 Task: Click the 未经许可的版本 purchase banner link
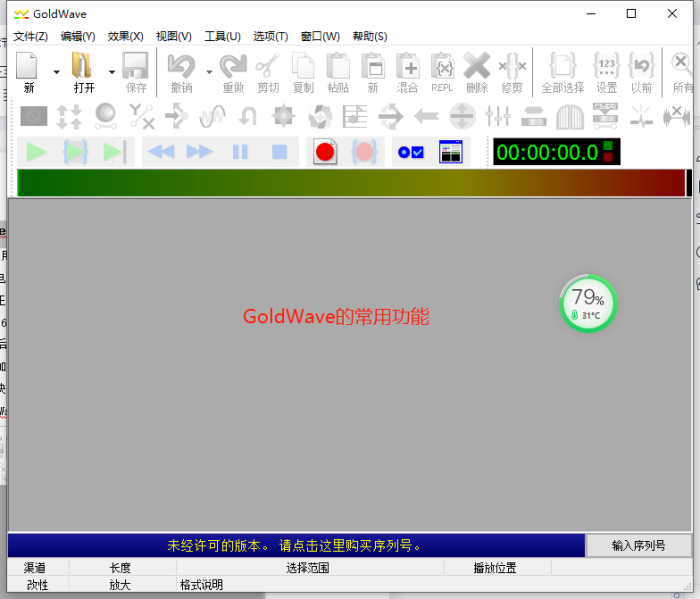pyautogui.click(x=295, y=545)
